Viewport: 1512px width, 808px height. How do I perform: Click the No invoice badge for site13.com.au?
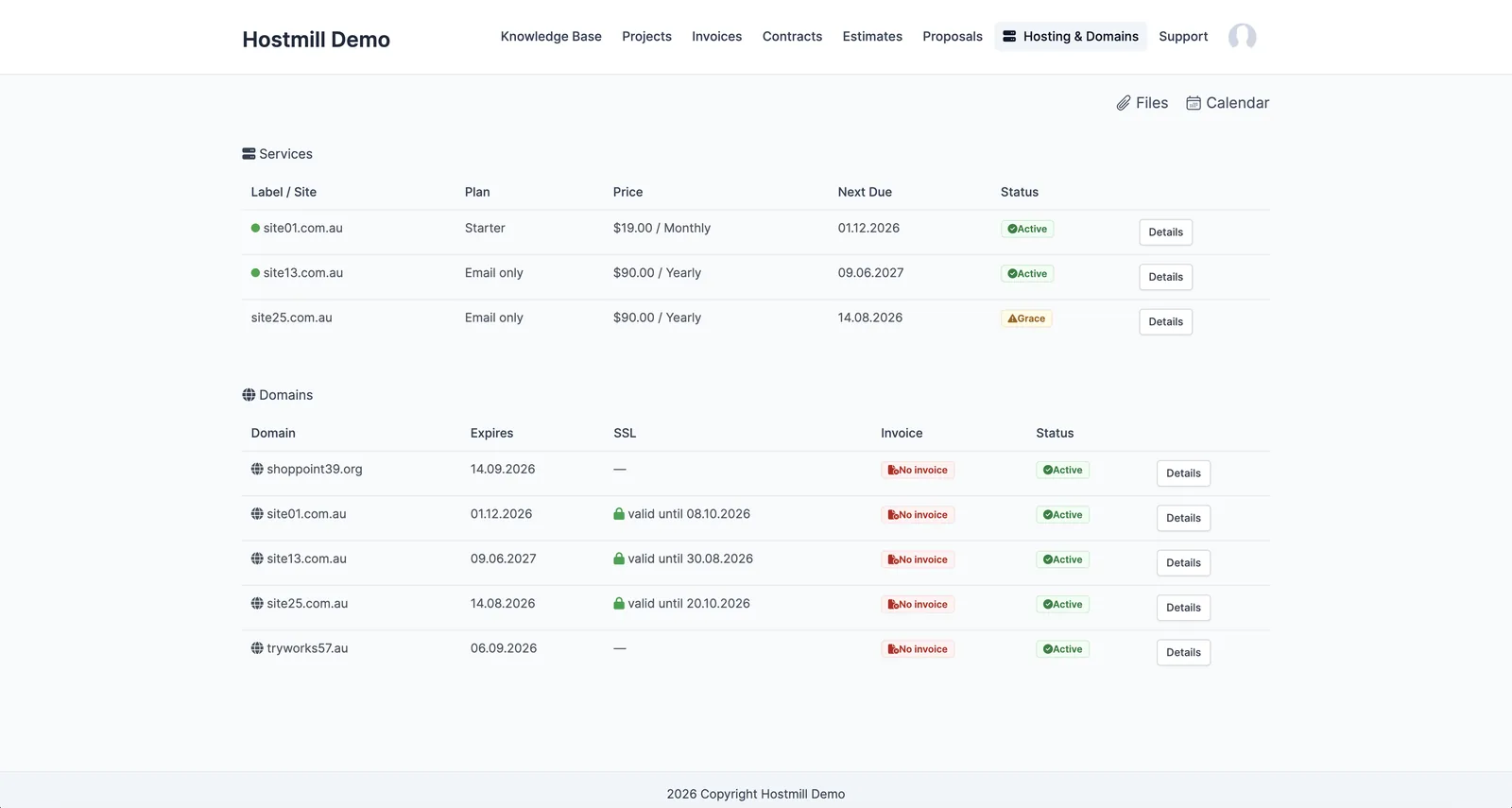[x=918, y=559]
